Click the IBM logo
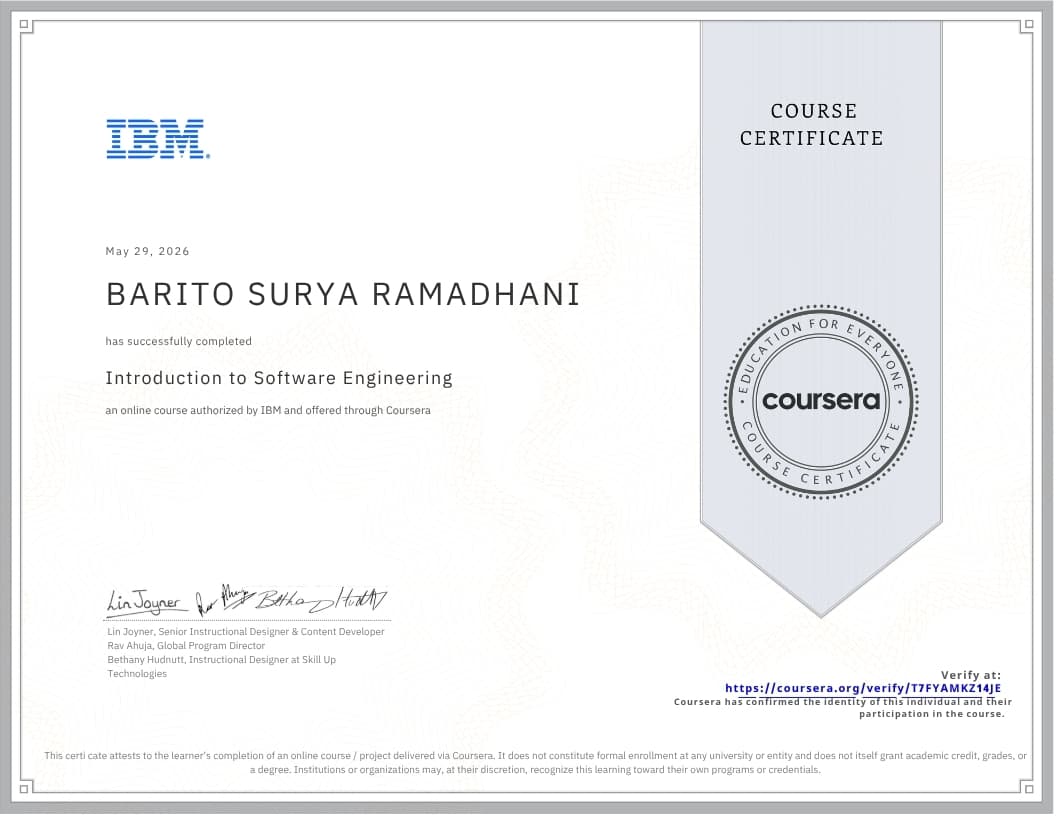Image resolution: width=1056 pixels, height=816 pixels. click(x=158, y=139)
